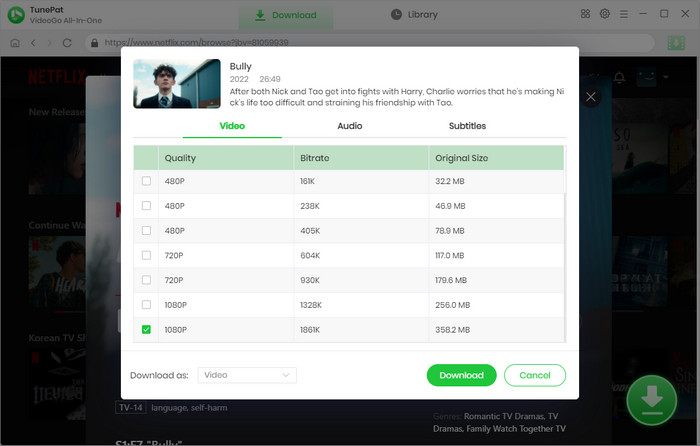Reload the page with refresh icon
The height and width of the screenshot is (446, 700).
pyautogui.click(x=67, y=43)
